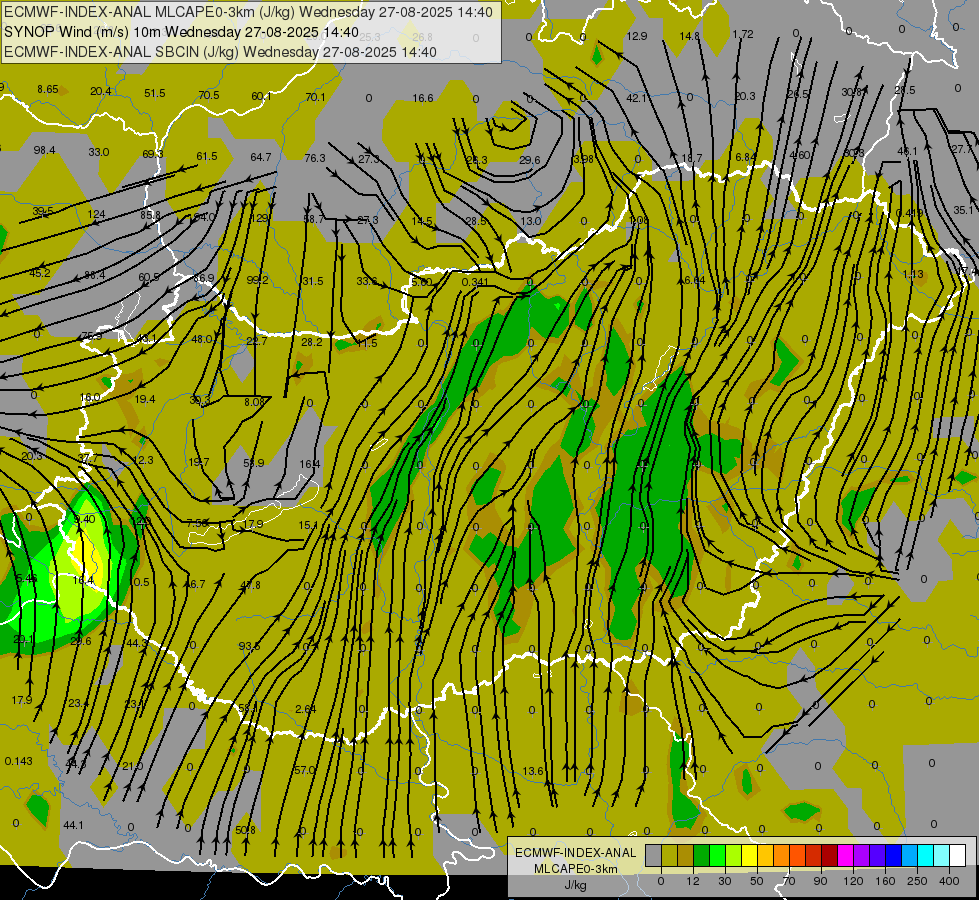Click the MLCAPE0-3km legend label
979x900 pixels.
(575, 869)
